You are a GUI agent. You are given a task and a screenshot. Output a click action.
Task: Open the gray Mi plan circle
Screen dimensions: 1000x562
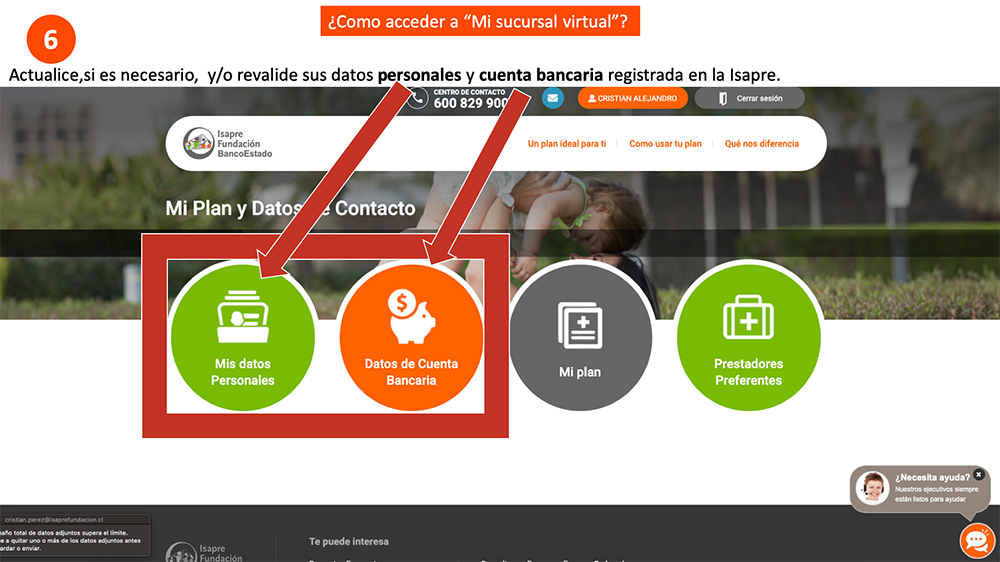point(580,337)
